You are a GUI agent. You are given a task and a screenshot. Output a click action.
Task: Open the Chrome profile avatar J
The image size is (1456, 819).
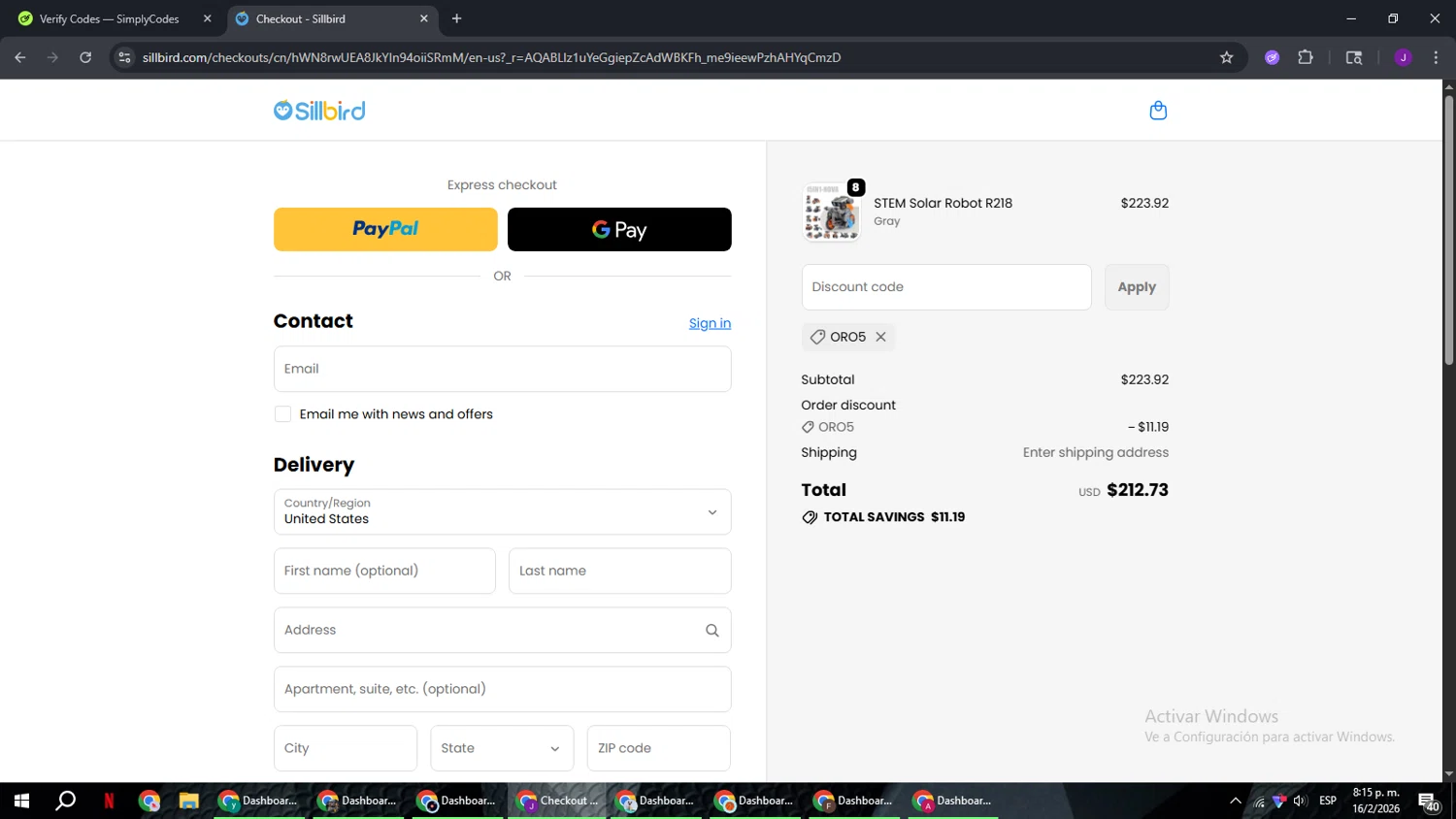pyautogui.click(x=1403, y=57)
